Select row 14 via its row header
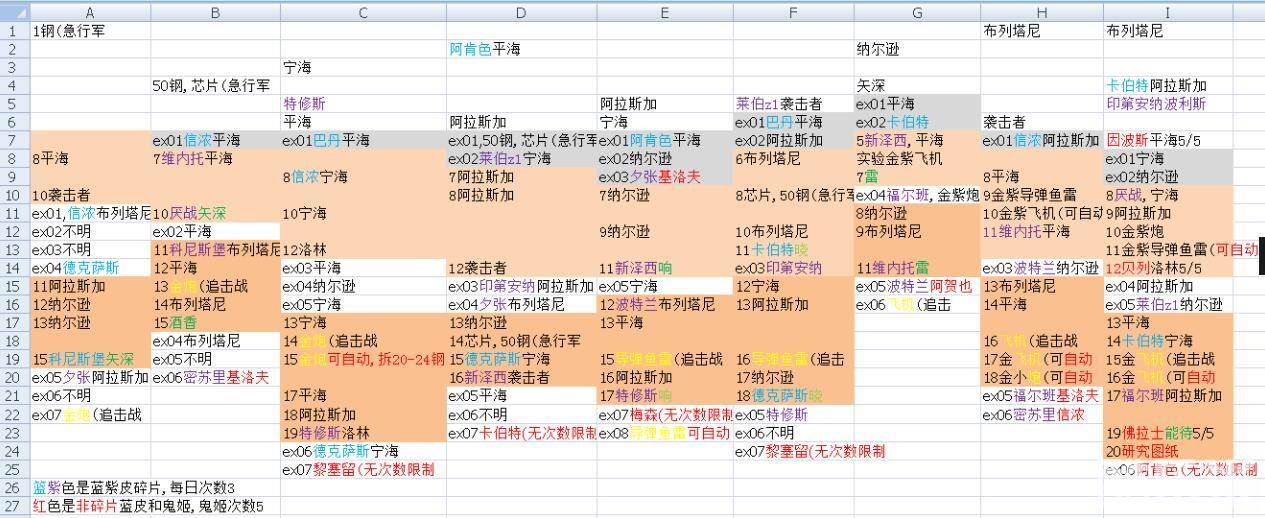The image size is (1265, 518). [x=15, y=267]
